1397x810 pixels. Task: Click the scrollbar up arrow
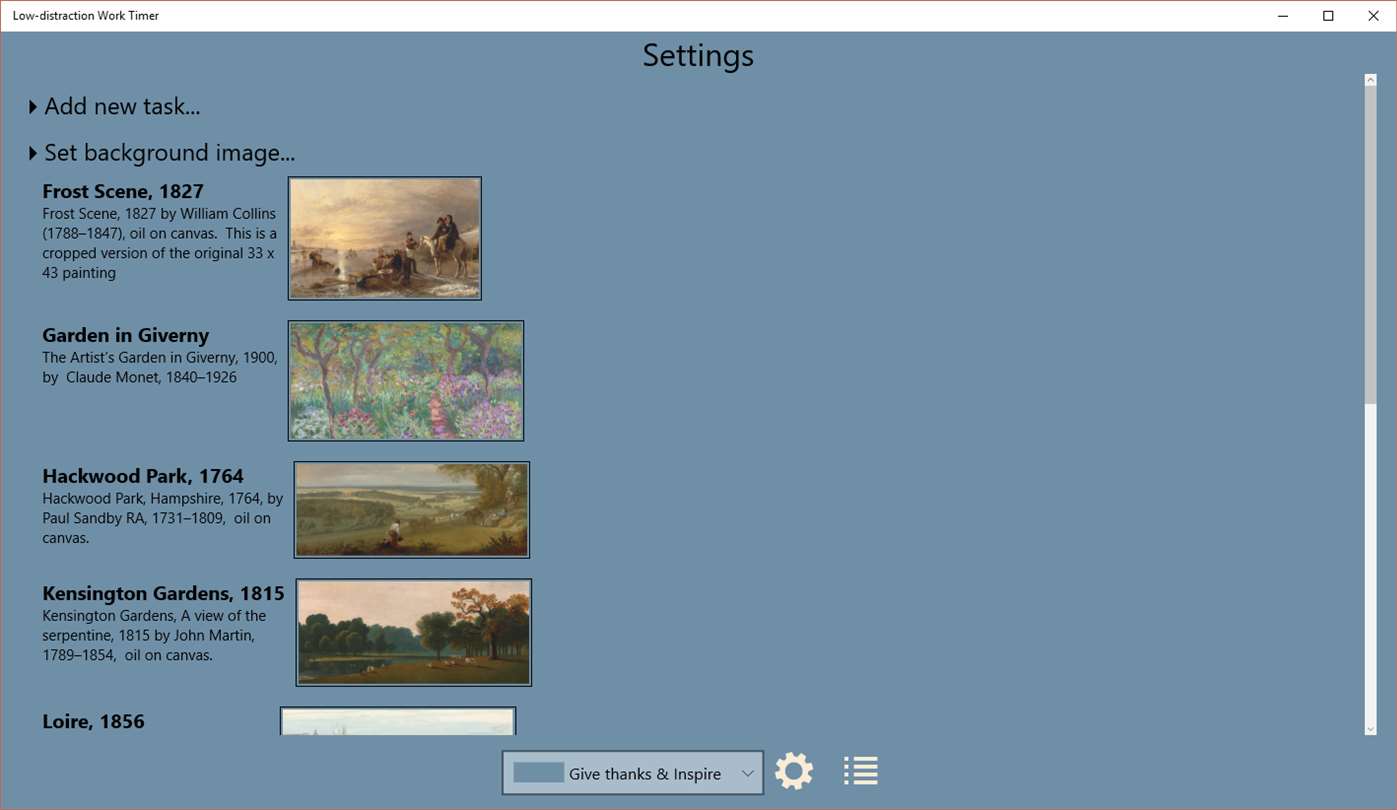[x=1370, y=80]
